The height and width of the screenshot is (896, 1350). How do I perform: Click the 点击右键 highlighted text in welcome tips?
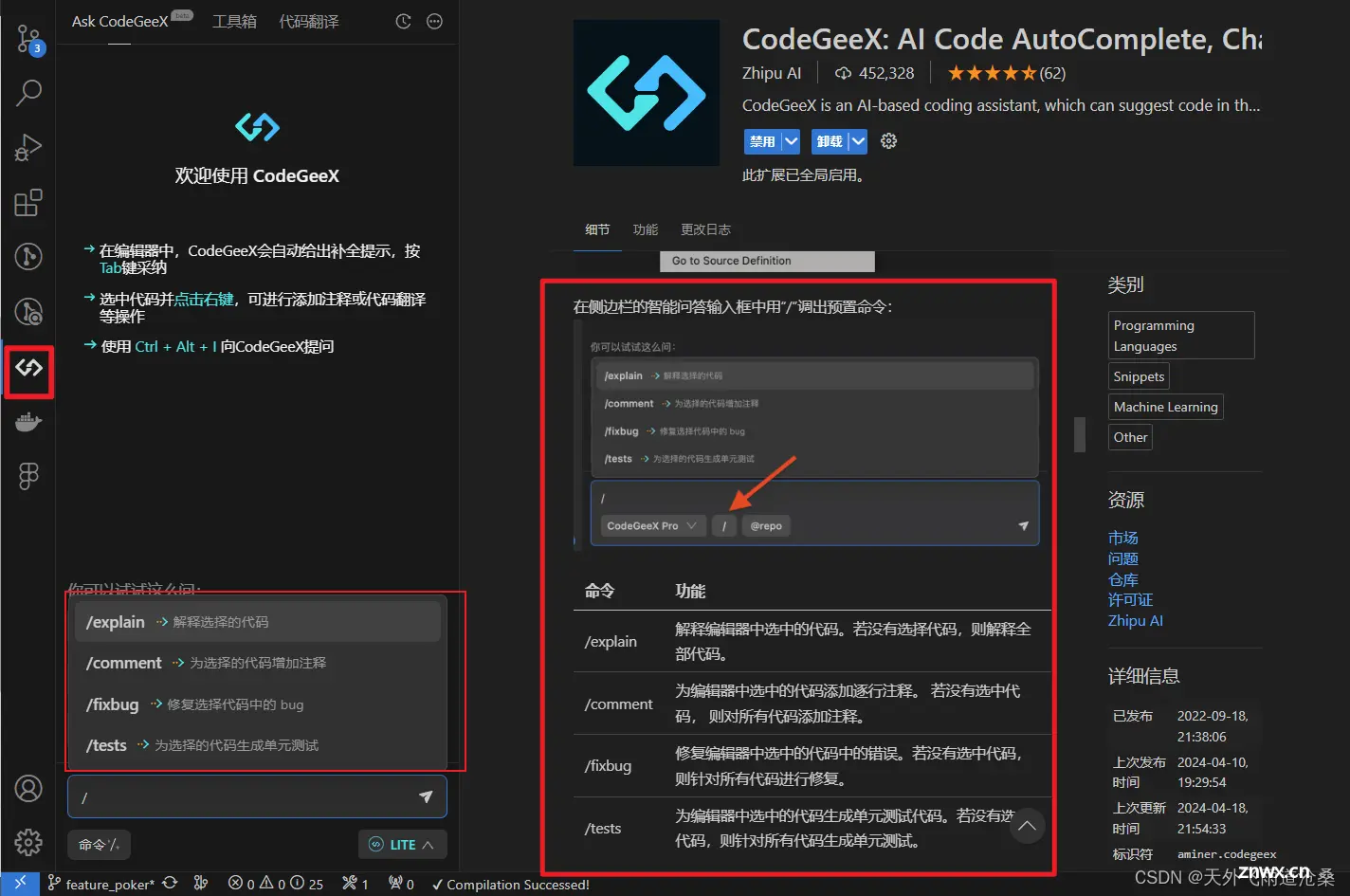click(x=204, y=299)
